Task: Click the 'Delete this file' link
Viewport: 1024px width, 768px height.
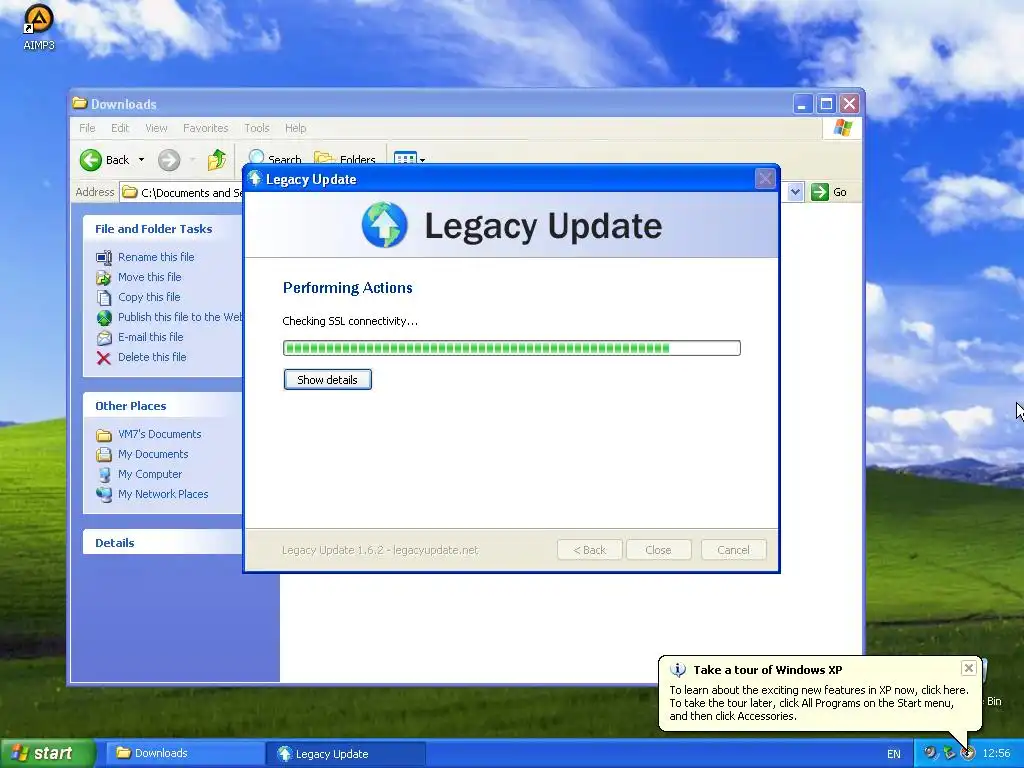Action: tap(152, 357)
